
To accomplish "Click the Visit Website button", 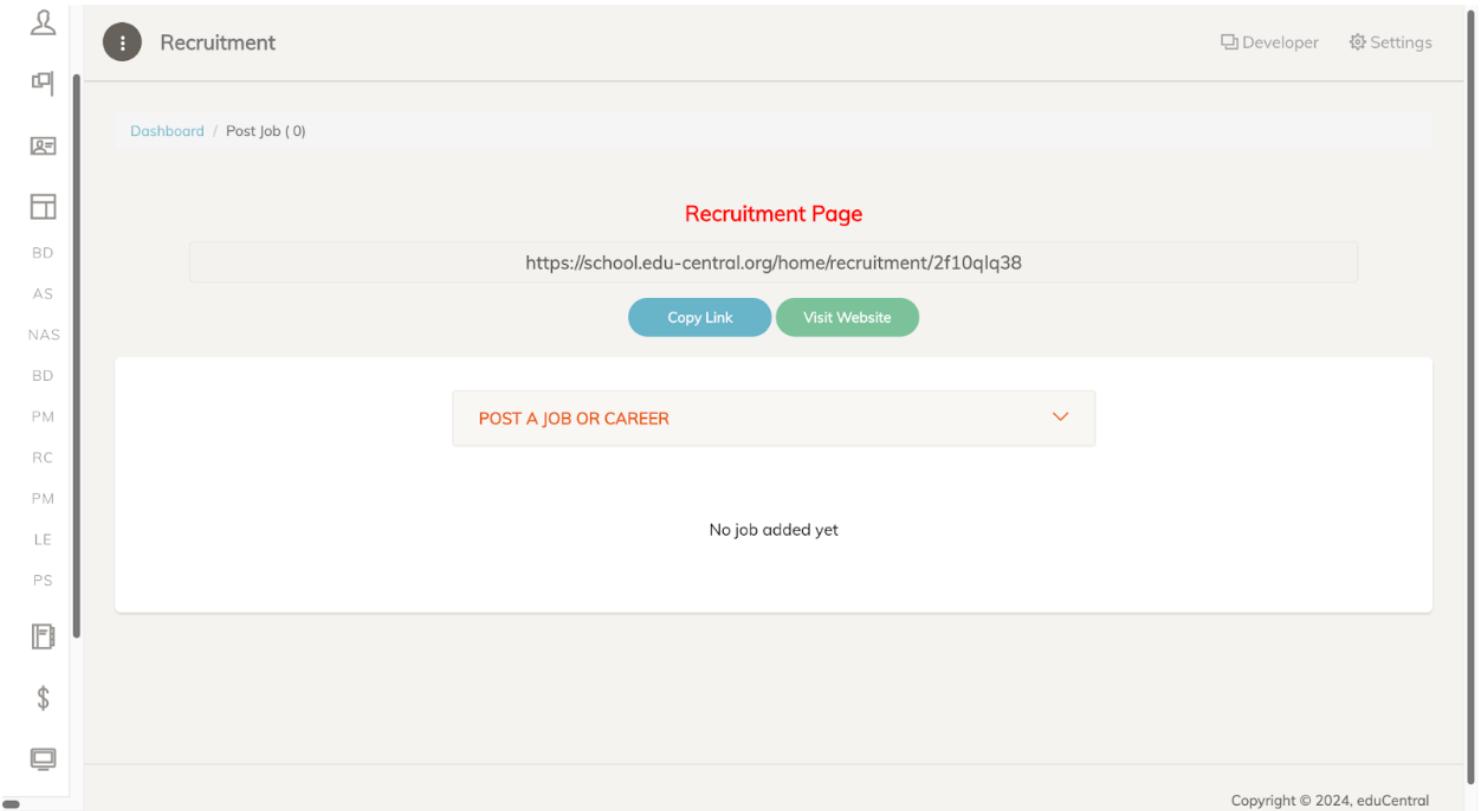I will pyautogui.click(x=847, y=317).
